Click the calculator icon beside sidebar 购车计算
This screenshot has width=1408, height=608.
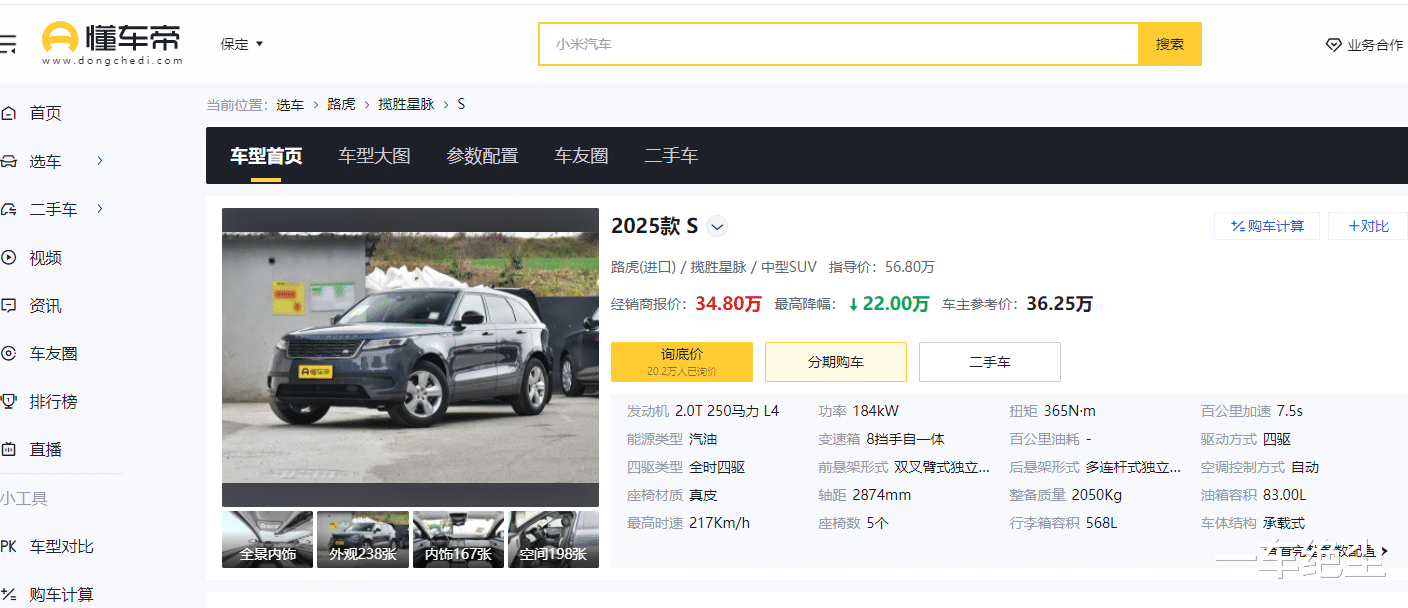point(9,594)
